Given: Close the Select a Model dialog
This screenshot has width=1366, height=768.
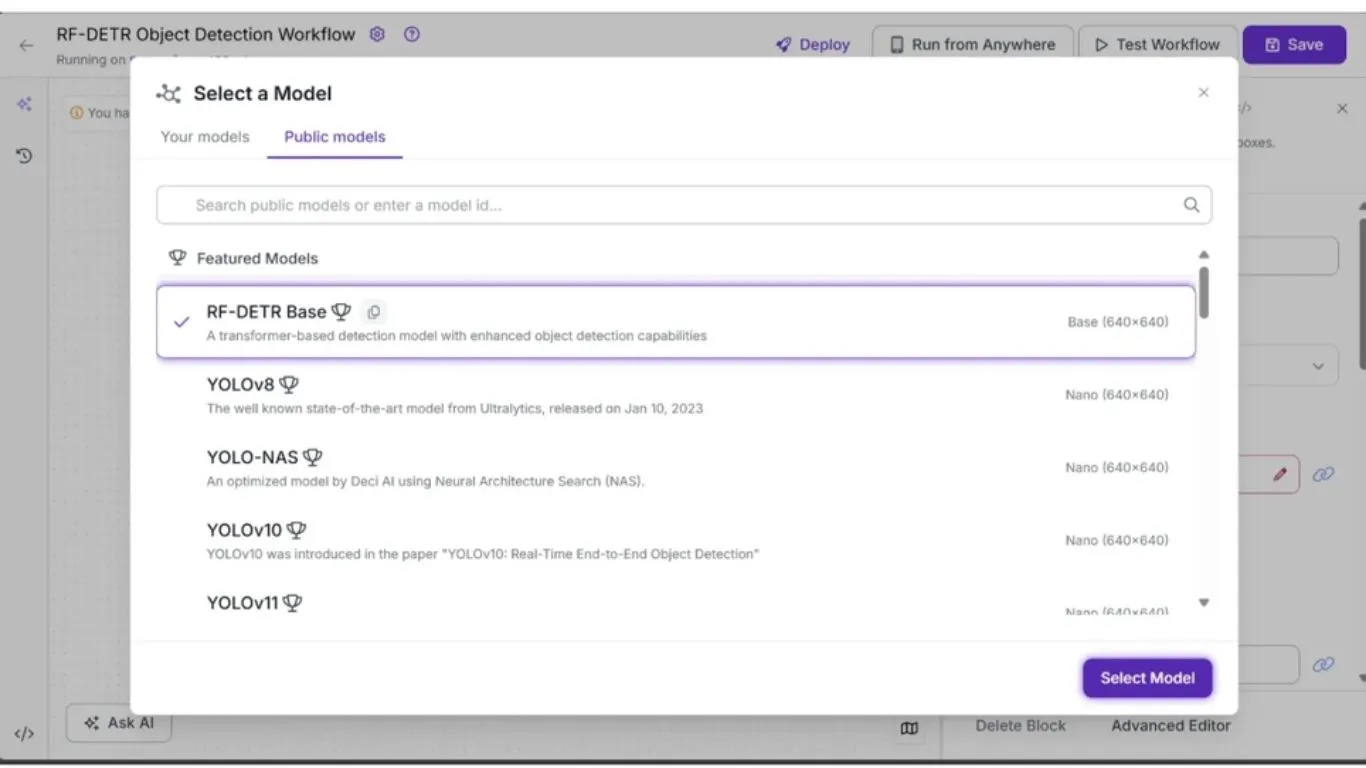Looking at the screenshot, I should coord(1203,93).
